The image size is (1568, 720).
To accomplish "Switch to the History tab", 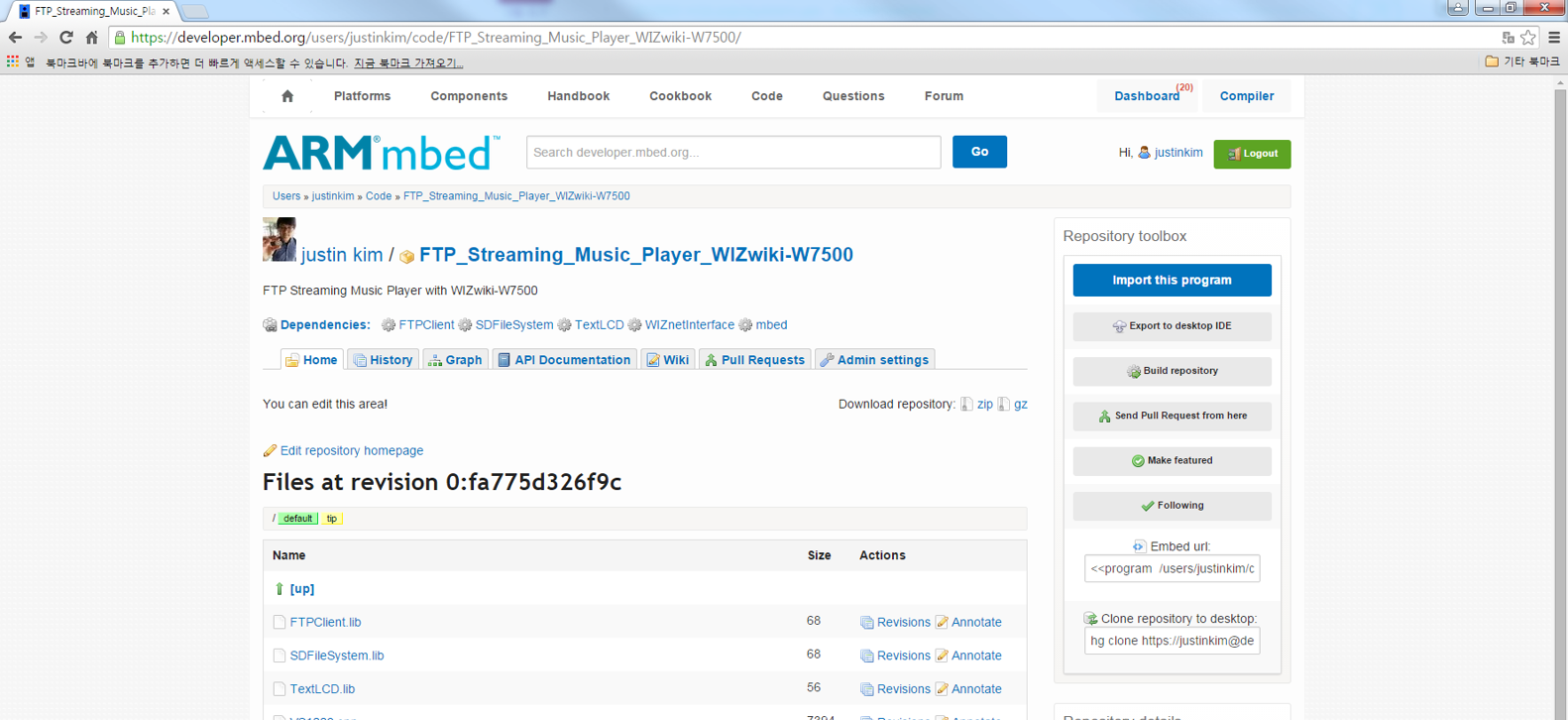I will [383, 360].
